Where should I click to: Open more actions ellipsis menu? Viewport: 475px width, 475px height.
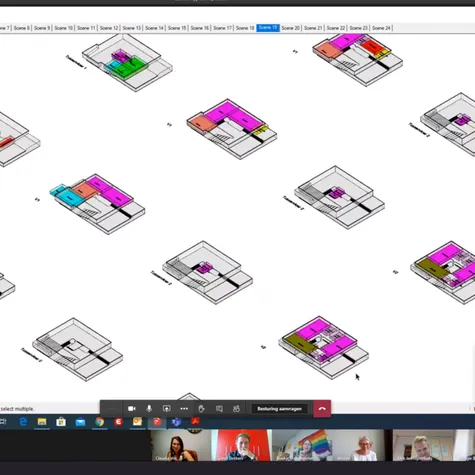tap(184, 409)
